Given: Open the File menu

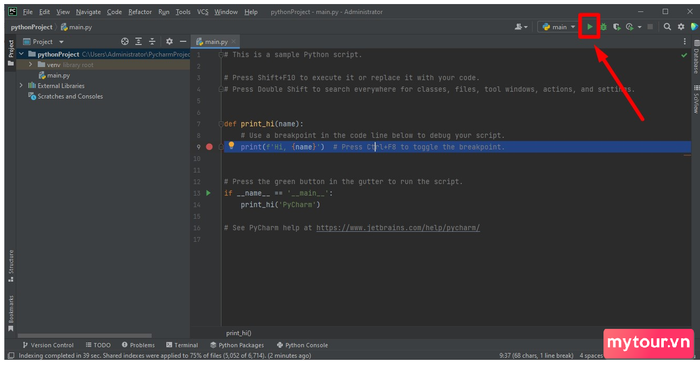Looking at the screenshot, I should point(28,12).
